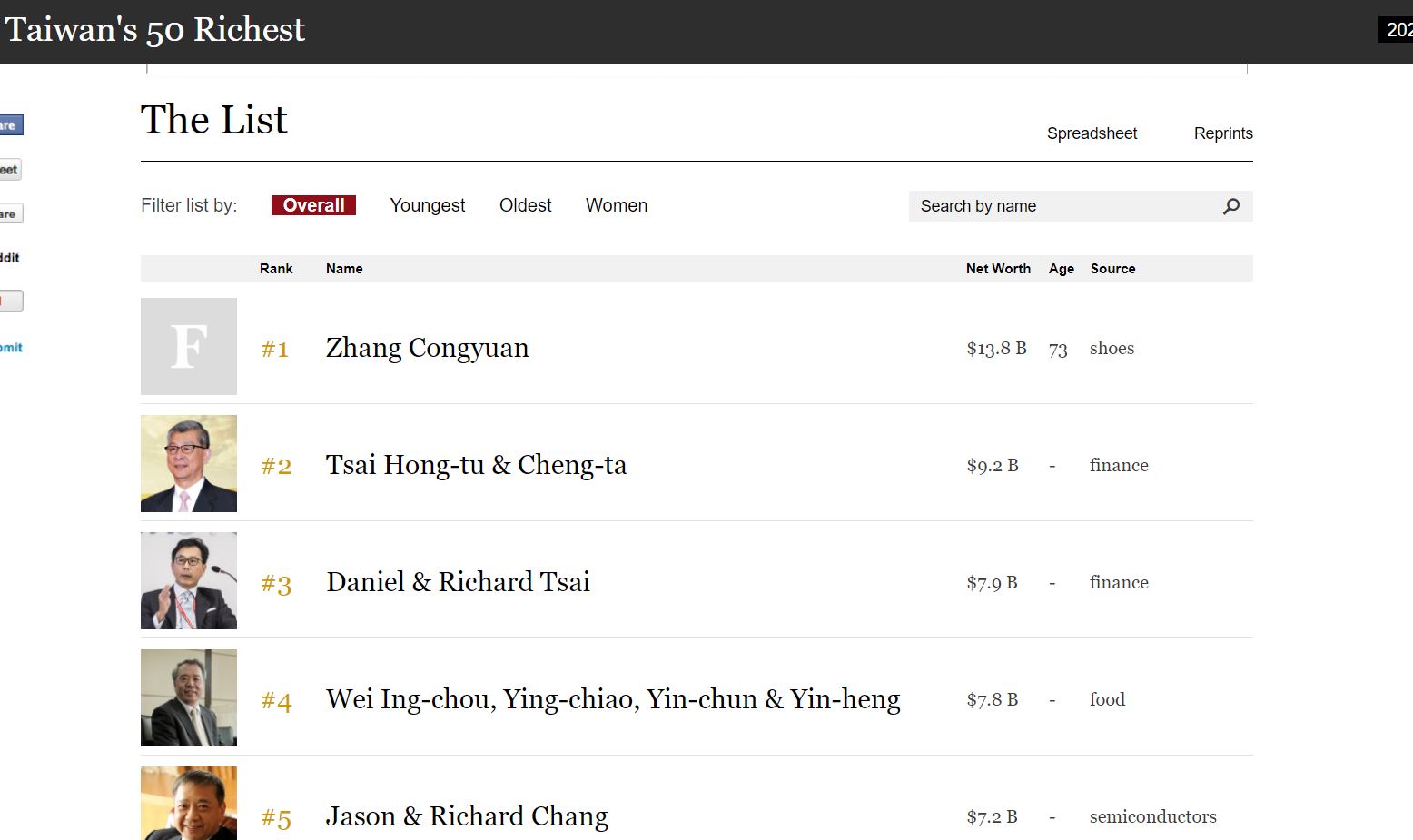Click the #5 rank number
Screen dimensions: 1413x840
click(x=276, y=817)
